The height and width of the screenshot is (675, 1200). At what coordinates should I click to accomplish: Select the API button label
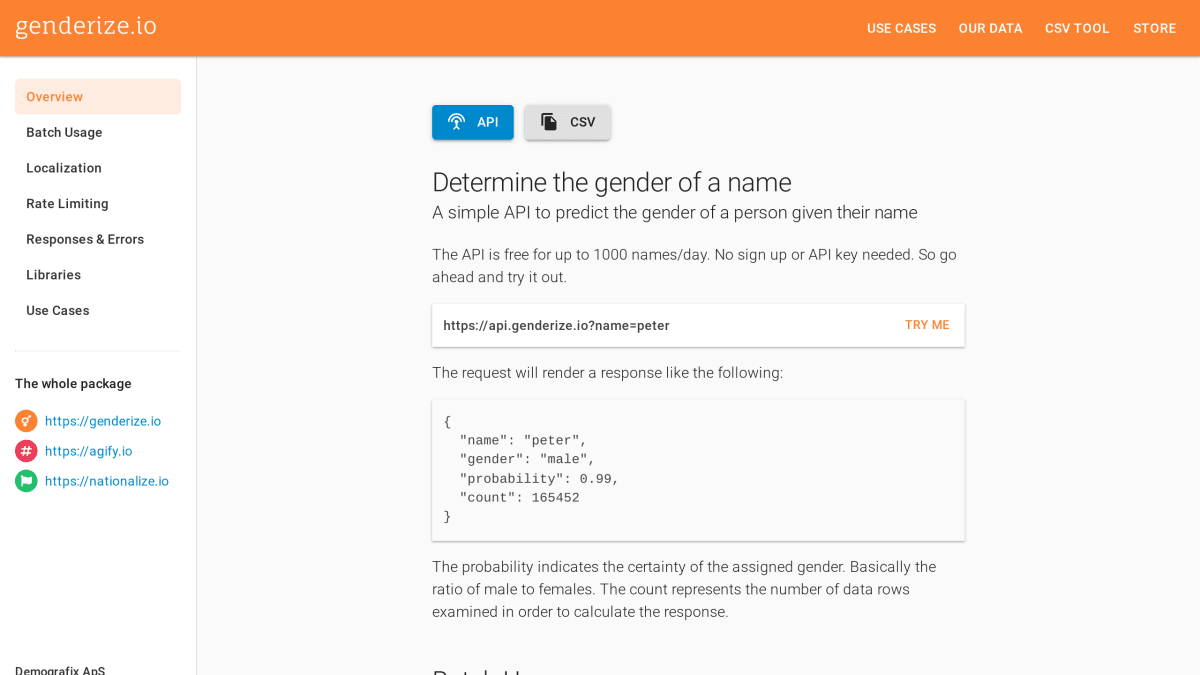tap(487, 122)
